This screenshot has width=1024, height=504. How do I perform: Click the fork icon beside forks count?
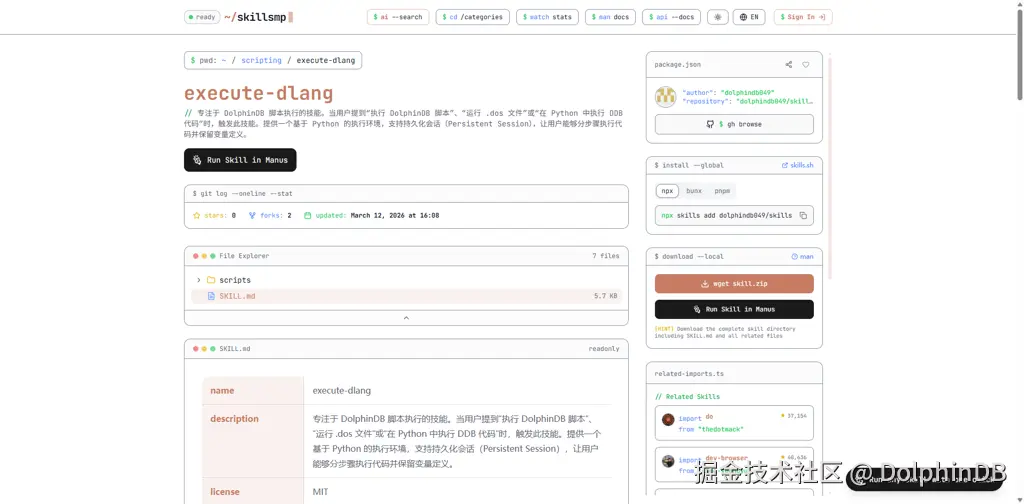click(x=252, y=215)
